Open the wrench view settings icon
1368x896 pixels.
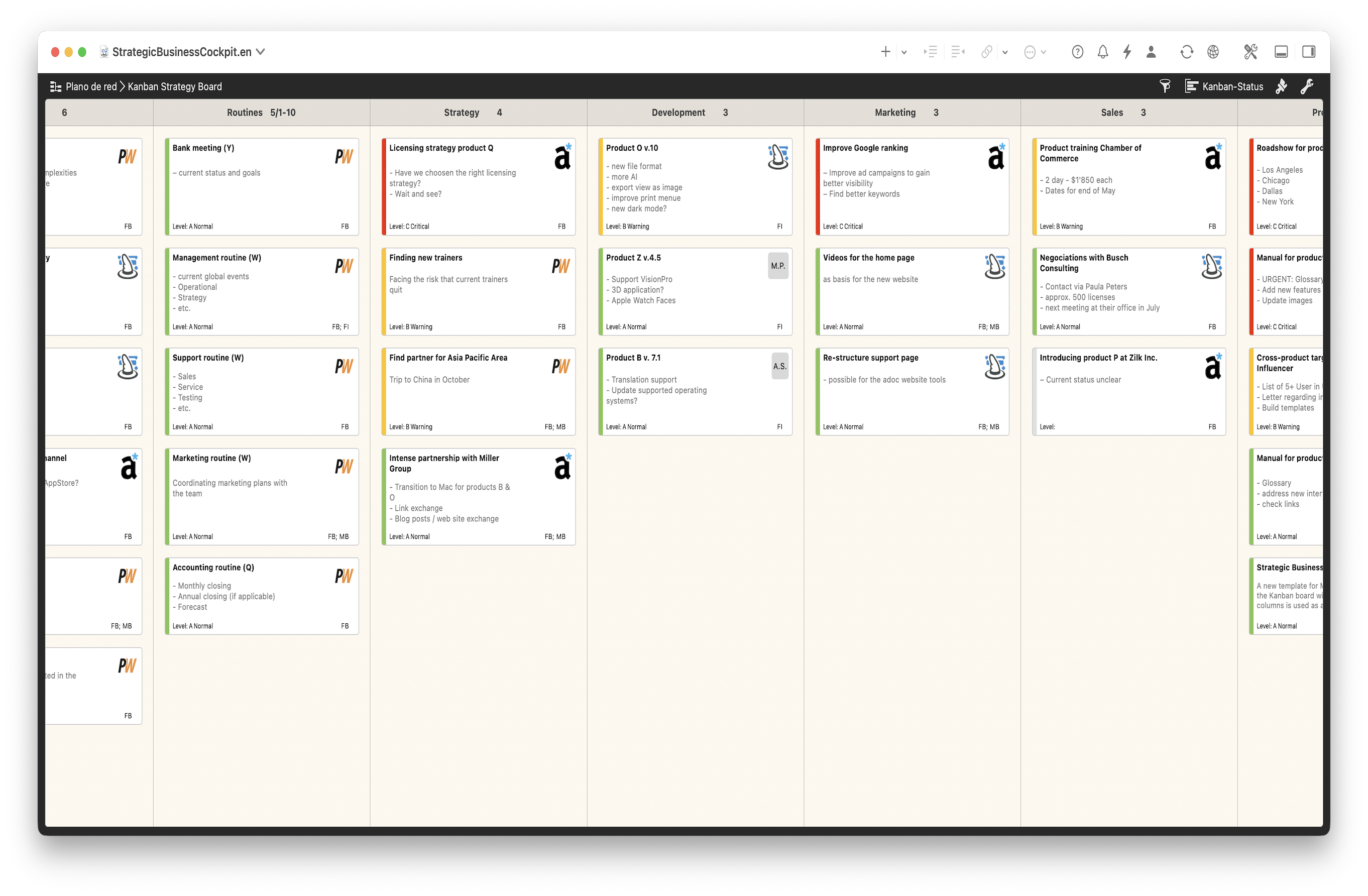1307,86
